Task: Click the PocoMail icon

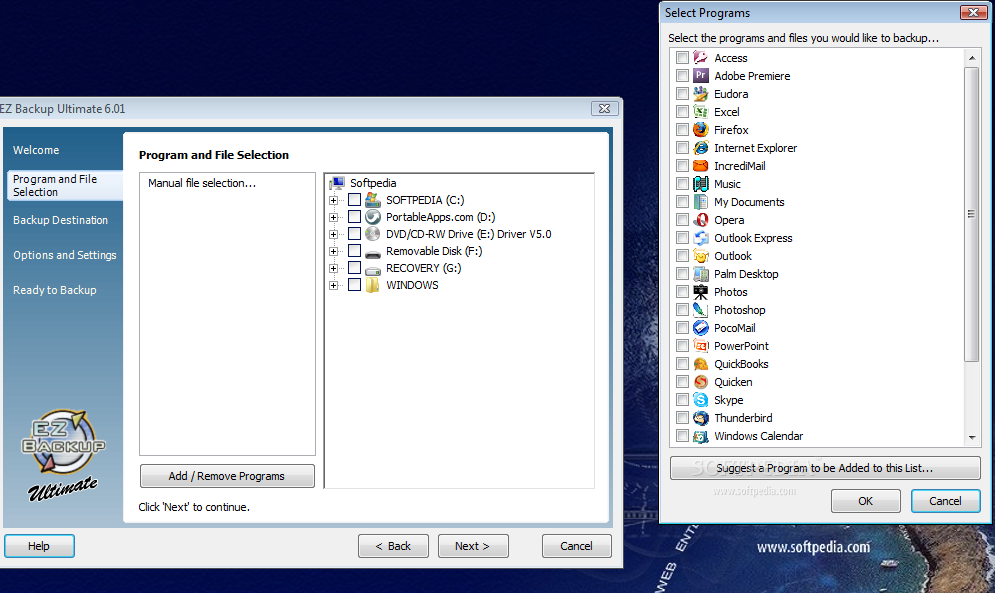Action: coord(701,328)
